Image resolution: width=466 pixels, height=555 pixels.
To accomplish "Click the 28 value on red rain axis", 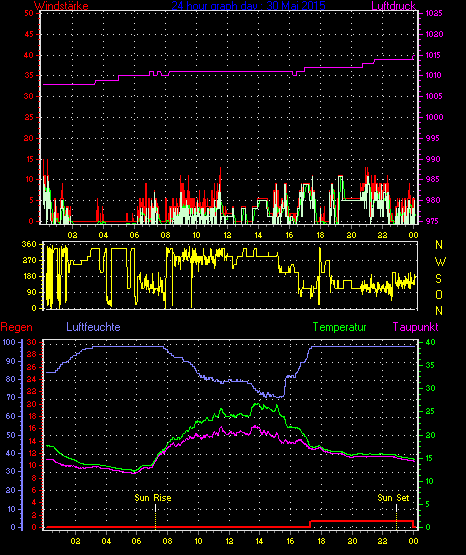I will coord(31,355).
